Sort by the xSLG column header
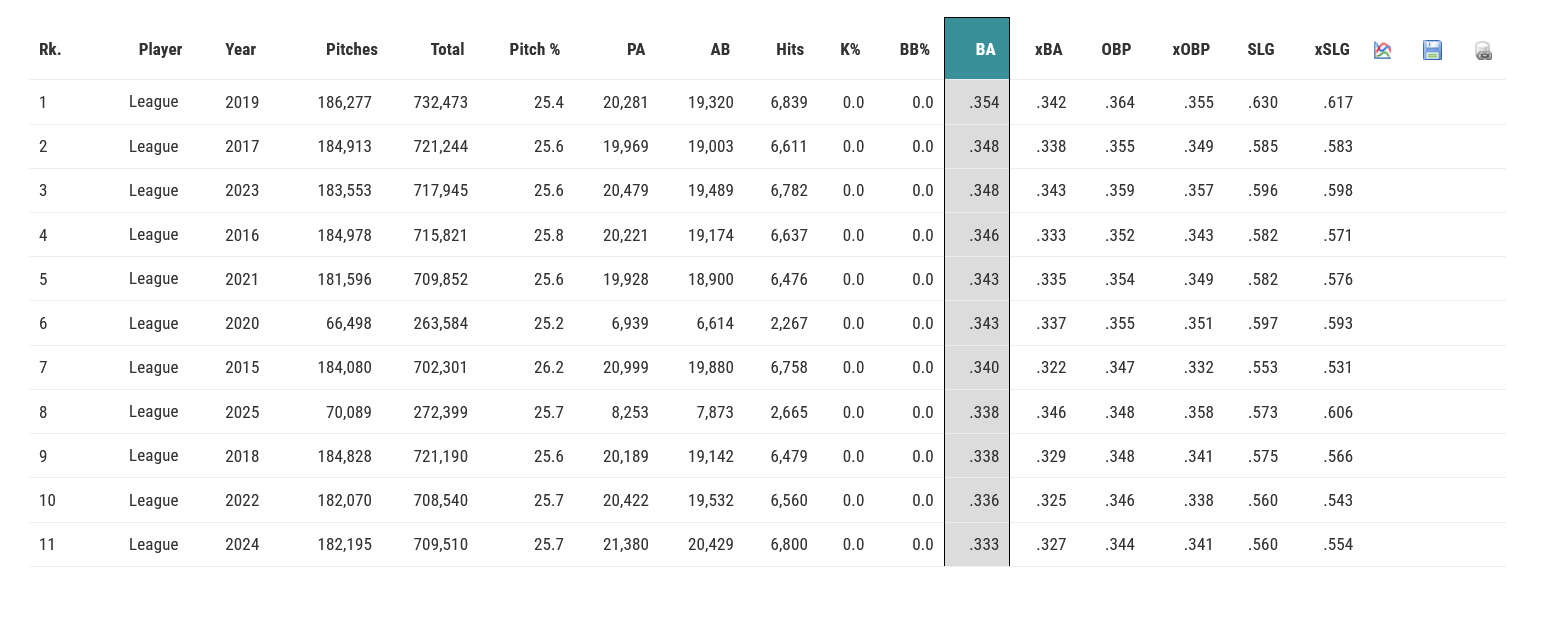Viewport: 1549px width, 627px height. point(1332,49)
